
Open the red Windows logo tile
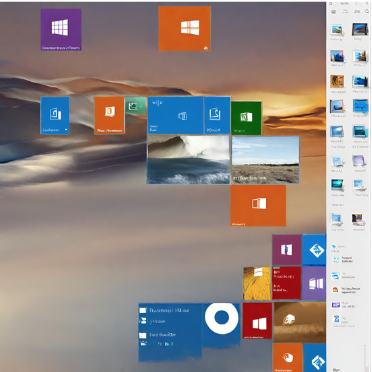pos(257,321)
